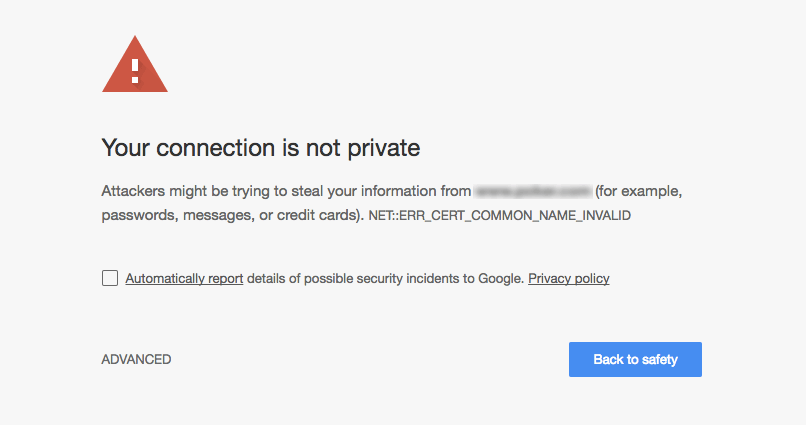Image resolution: width=806 pixels, height=425 pixels.
Task: Open the Privacy policy link
Action: (569, 279)
